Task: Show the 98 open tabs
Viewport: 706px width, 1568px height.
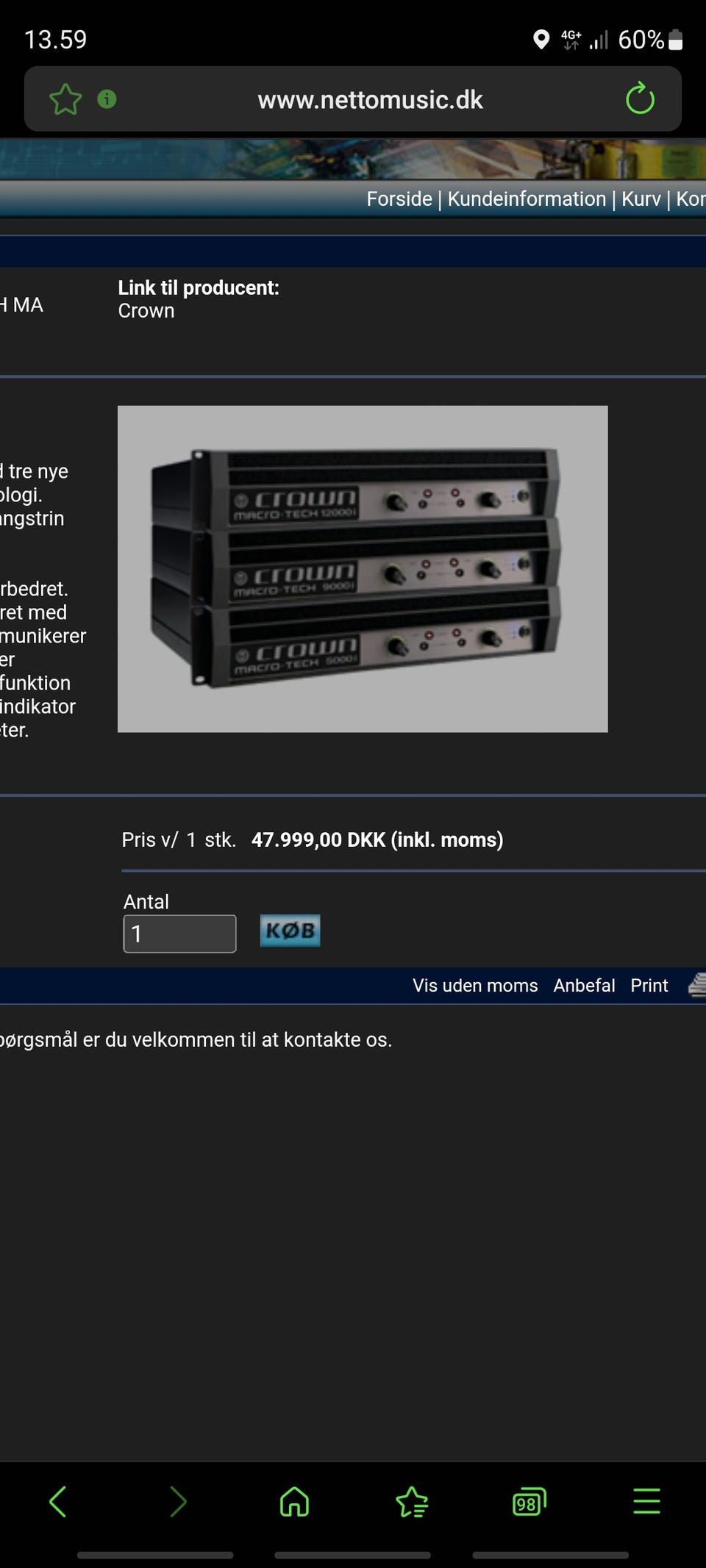Action: (529, 1502)
